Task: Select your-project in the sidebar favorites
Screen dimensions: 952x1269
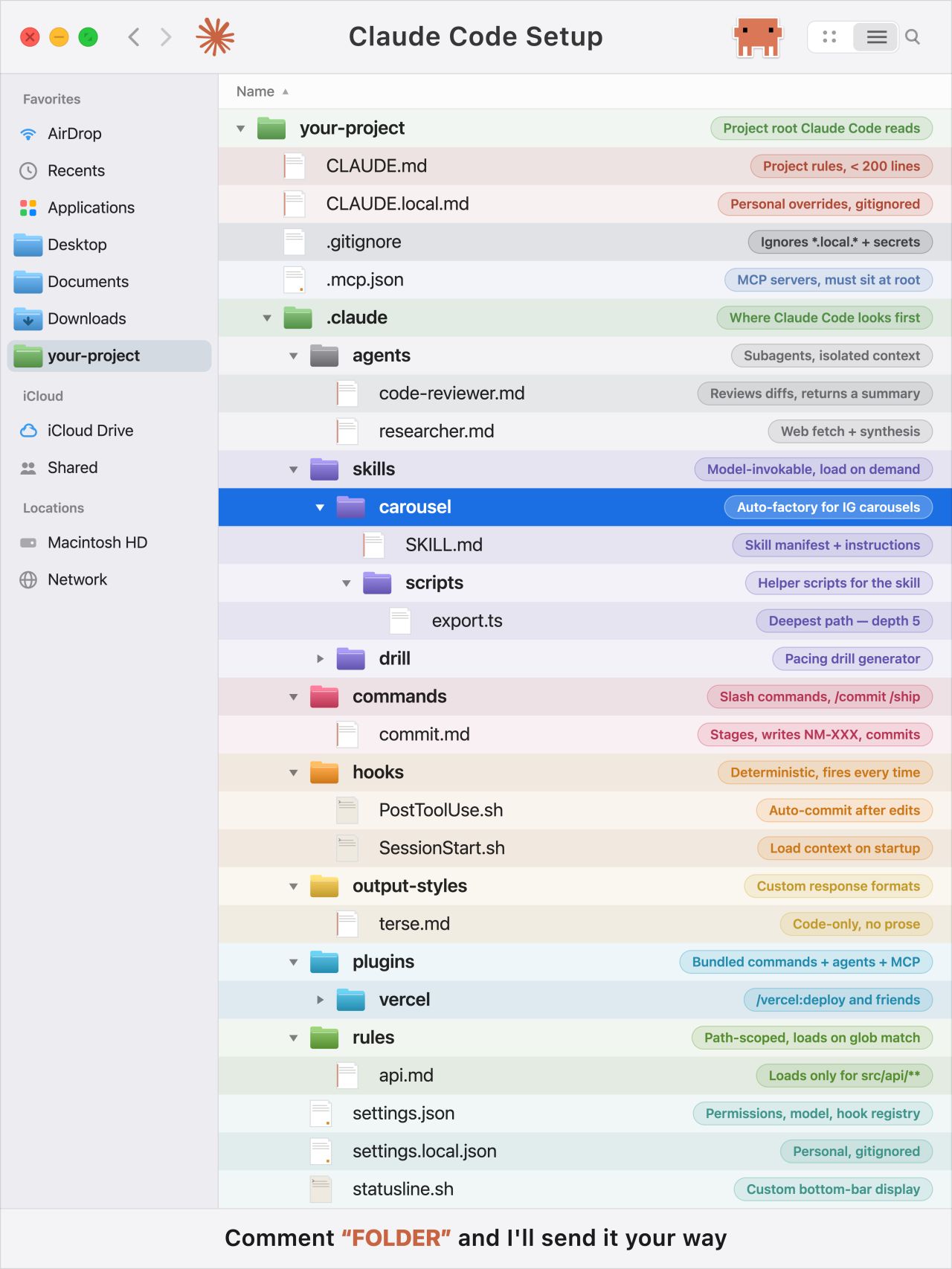Action: point(109,356)
